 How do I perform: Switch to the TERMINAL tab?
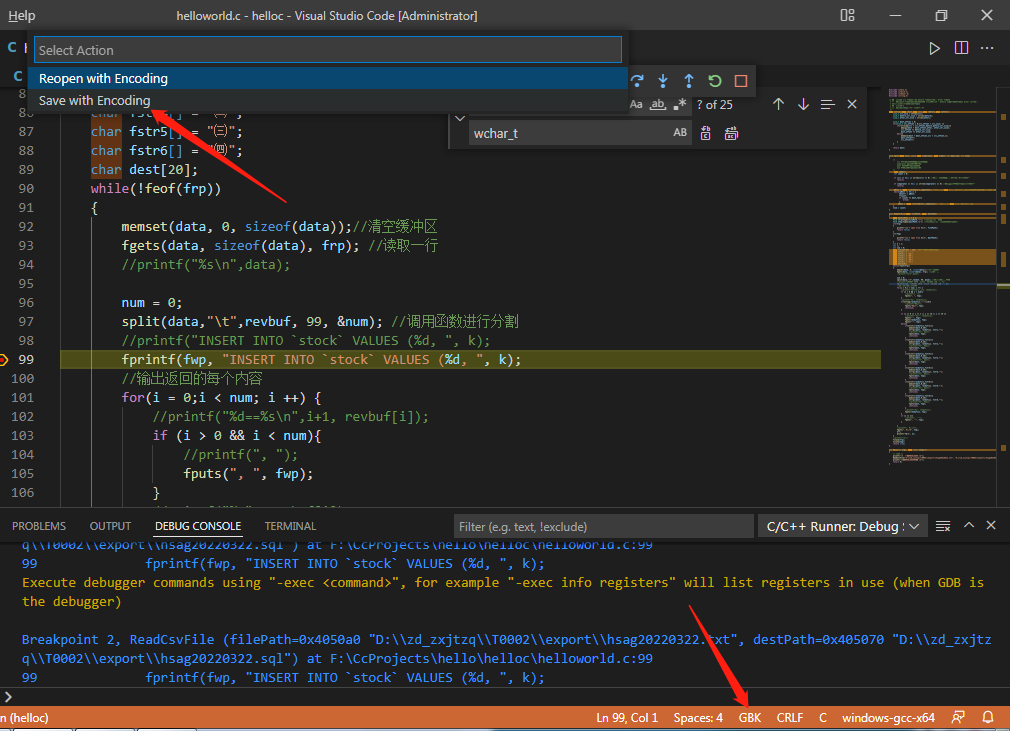click(x=290, y=526)
